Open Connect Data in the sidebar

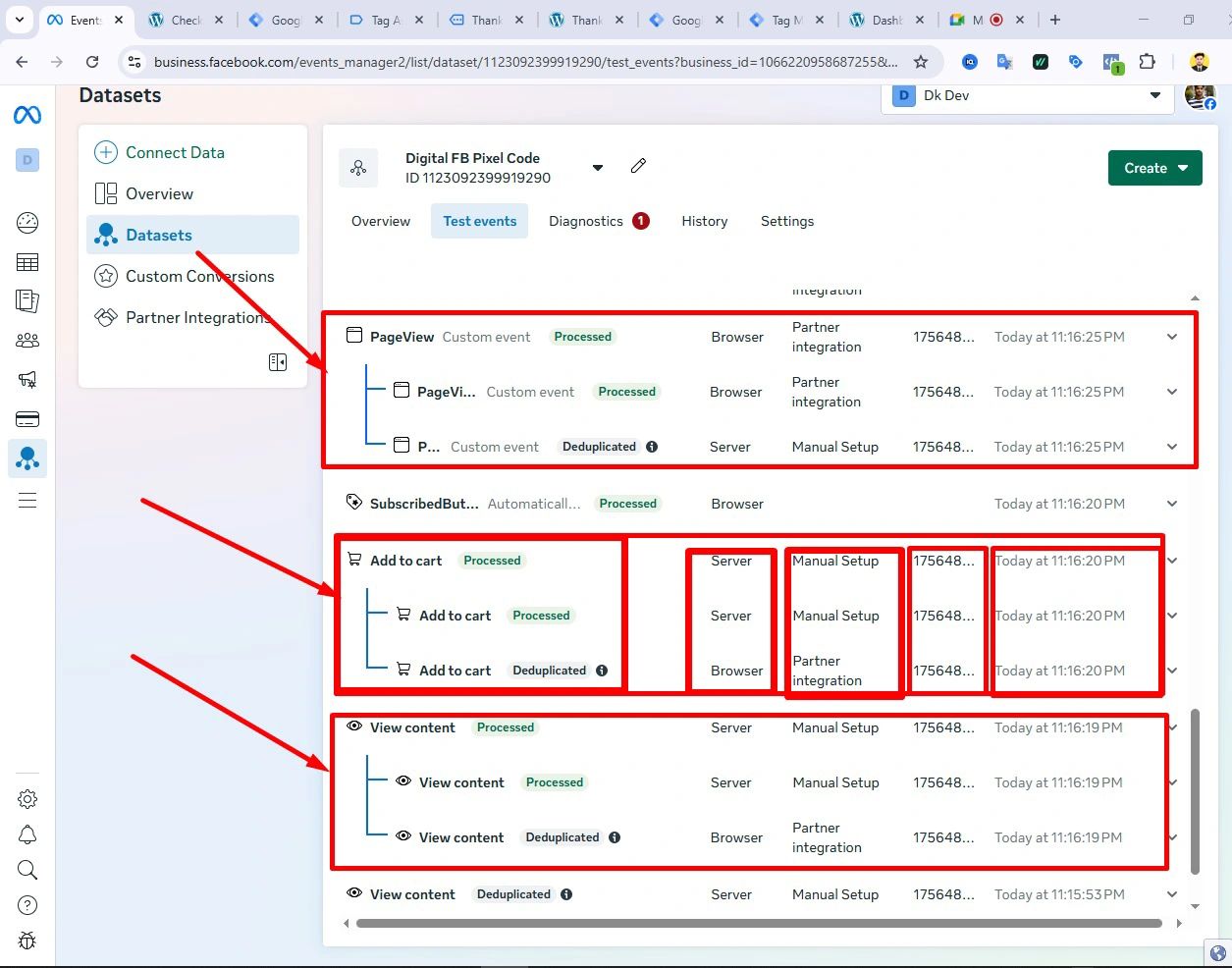(174, 152)
